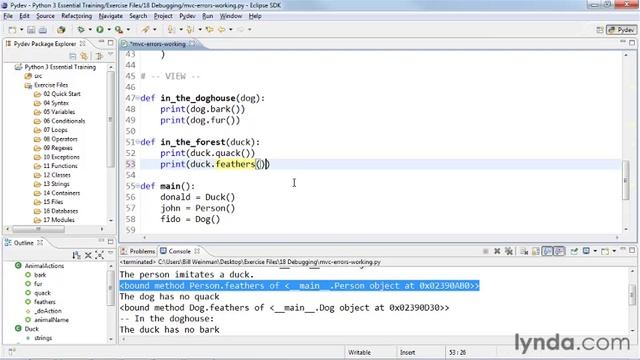The height and width of the screenshot is (360, 640).
Task: Click the Console vertical scrollbar thumb
Action: [x=632, y=293]
